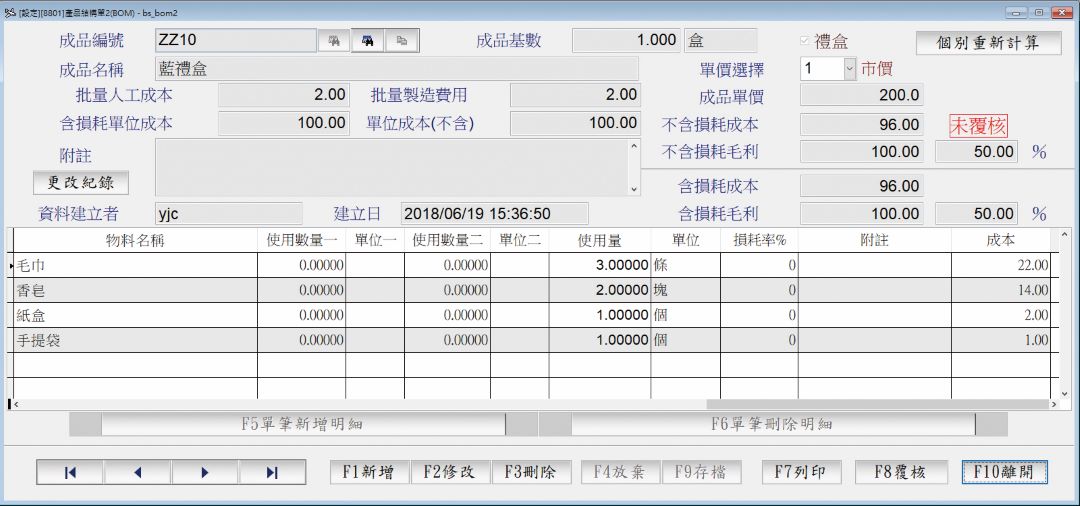This screenshot has height=506, width=1080.
Task: Click the 含損耗成本 field 96.00
Action: pyautogui.click(x=862, y=186)
